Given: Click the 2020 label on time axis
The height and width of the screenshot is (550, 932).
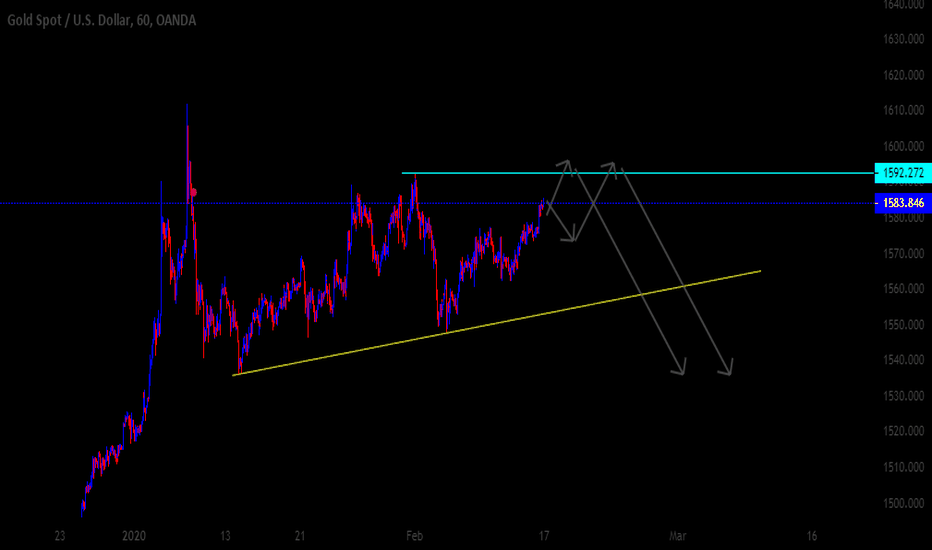Looking at the screenshot, I should 134,536.
